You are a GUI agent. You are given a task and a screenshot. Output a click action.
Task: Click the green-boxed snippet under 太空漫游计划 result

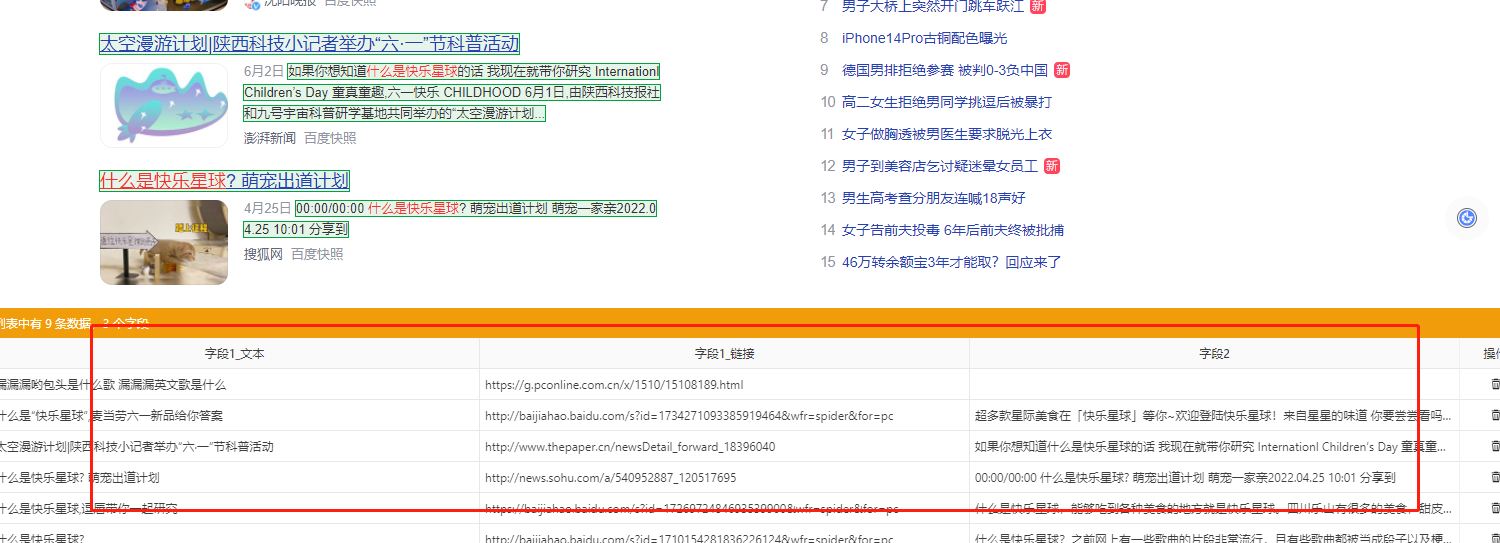click(452, 92)
